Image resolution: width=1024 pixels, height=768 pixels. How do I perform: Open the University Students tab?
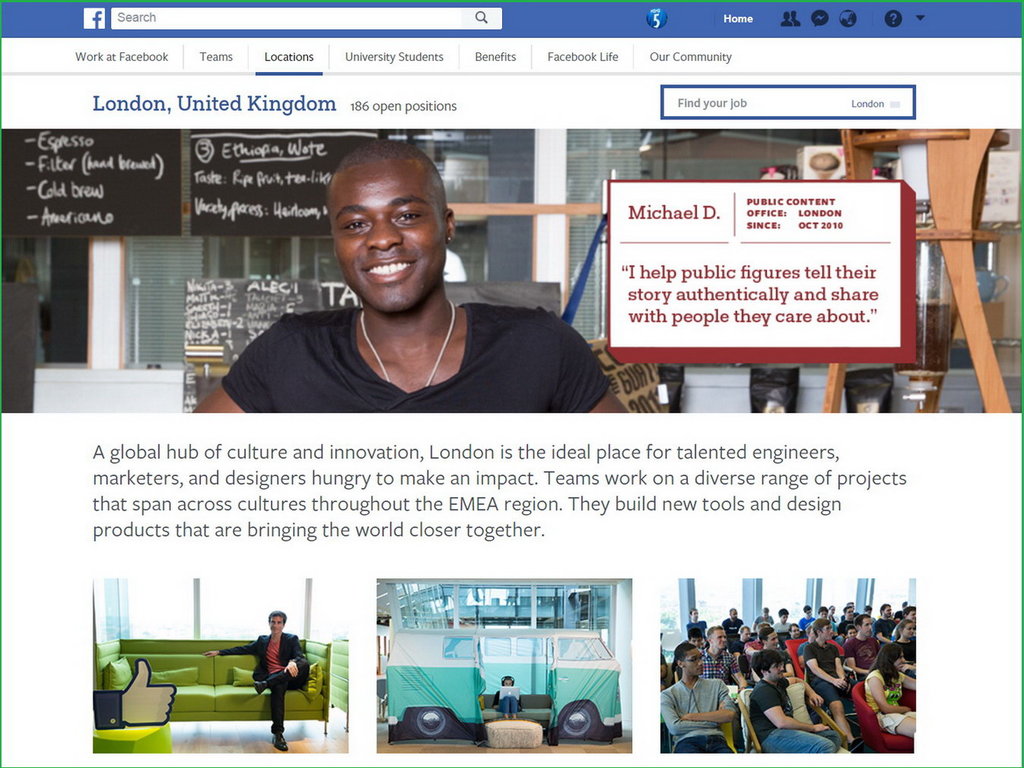click(x=394, y=57)
